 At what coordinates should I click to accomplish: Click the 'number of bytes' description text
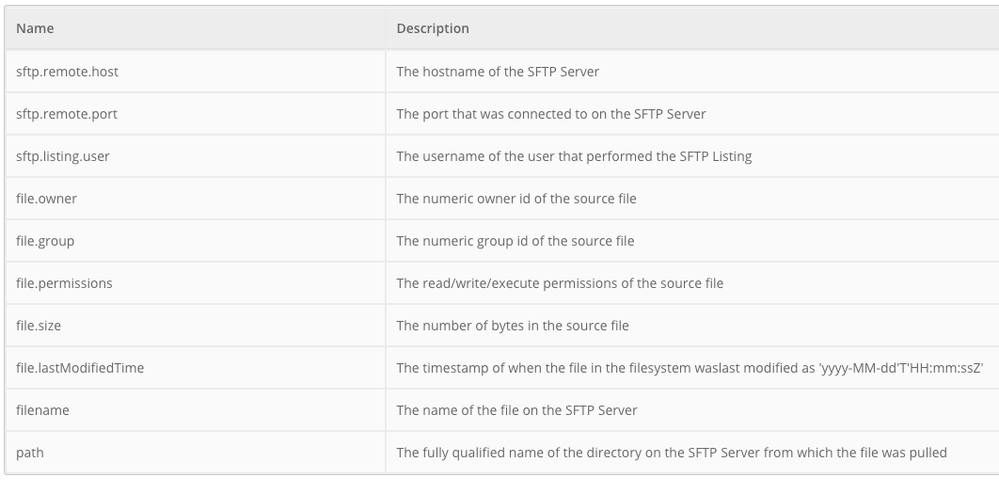coord(512,326)
